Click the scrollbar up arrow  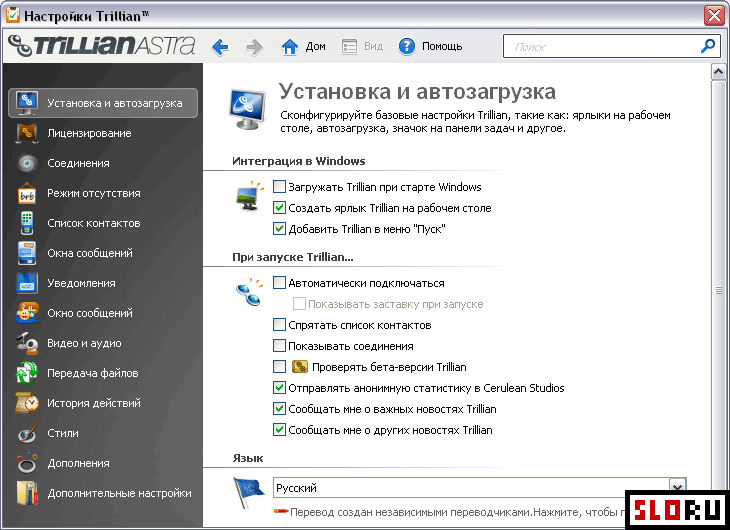point(718,72)
